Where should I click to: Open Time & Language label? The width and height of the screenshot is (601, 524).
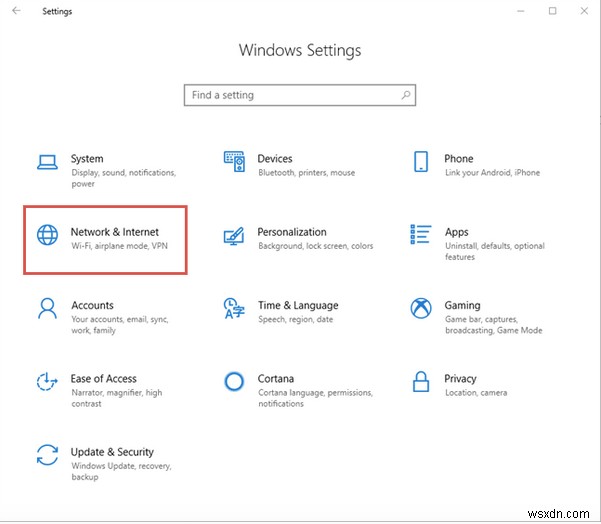[298, 306]
